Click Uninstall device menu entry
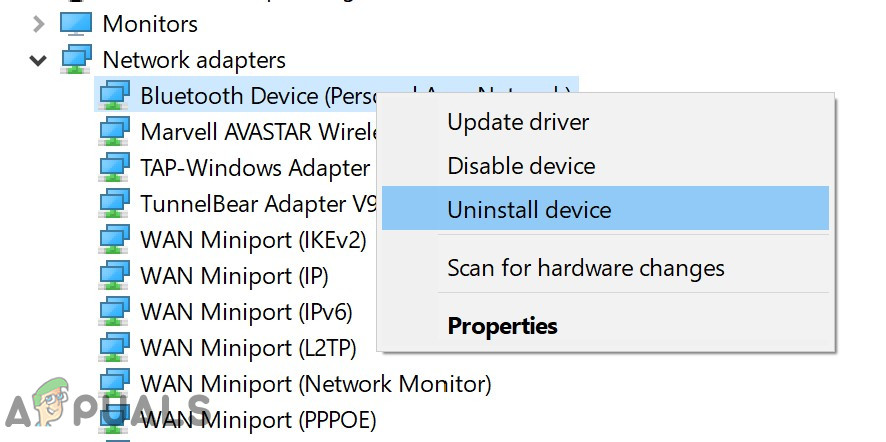This screenshot has height=442, width=886. [529, 210]
